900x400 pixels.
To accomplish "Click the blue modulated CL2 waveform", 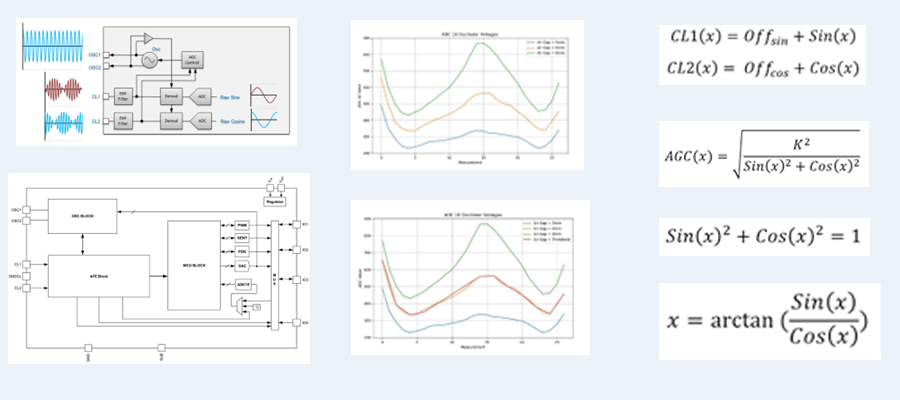I will tap(68, 129).
